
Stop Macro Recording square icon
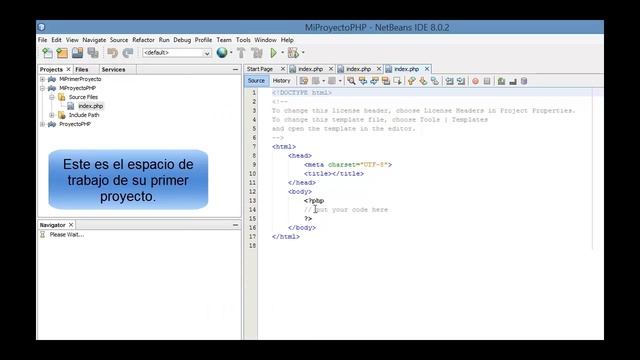(x=487, y=81)
